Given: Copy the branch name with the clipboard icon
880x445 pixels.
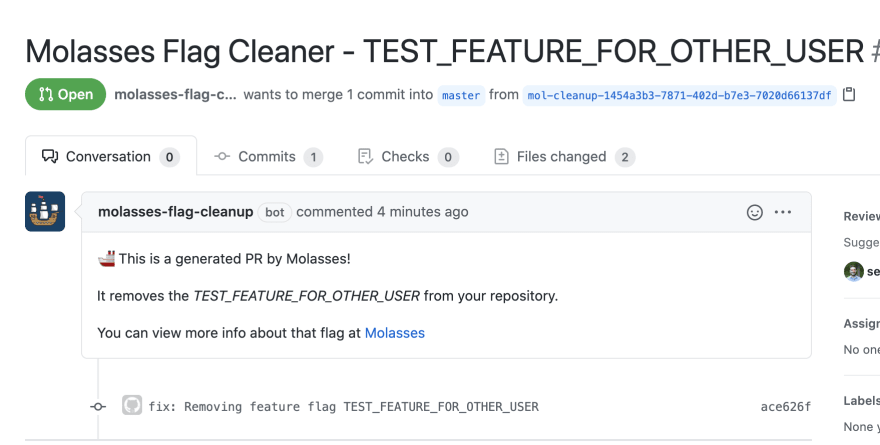Looking at the screenshot, I should pyautogui.click(x=849, y=94).
